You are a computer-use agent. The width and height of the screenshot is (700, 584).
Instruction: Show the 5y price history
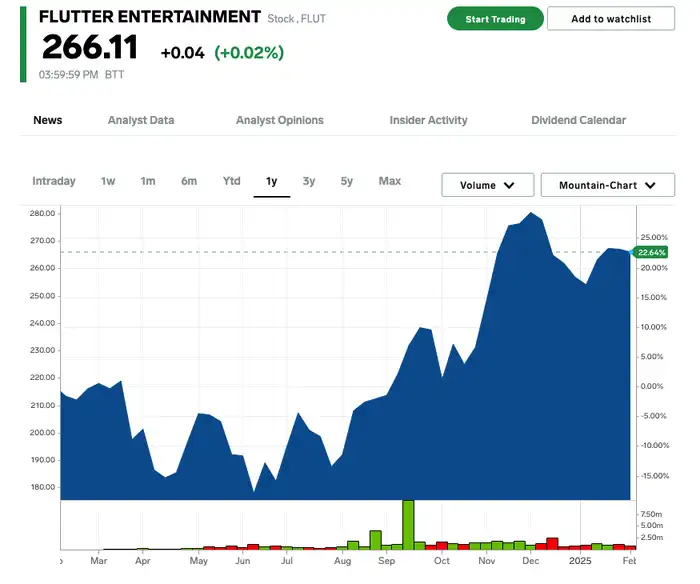pyautogui.click(x=347, y=181)
